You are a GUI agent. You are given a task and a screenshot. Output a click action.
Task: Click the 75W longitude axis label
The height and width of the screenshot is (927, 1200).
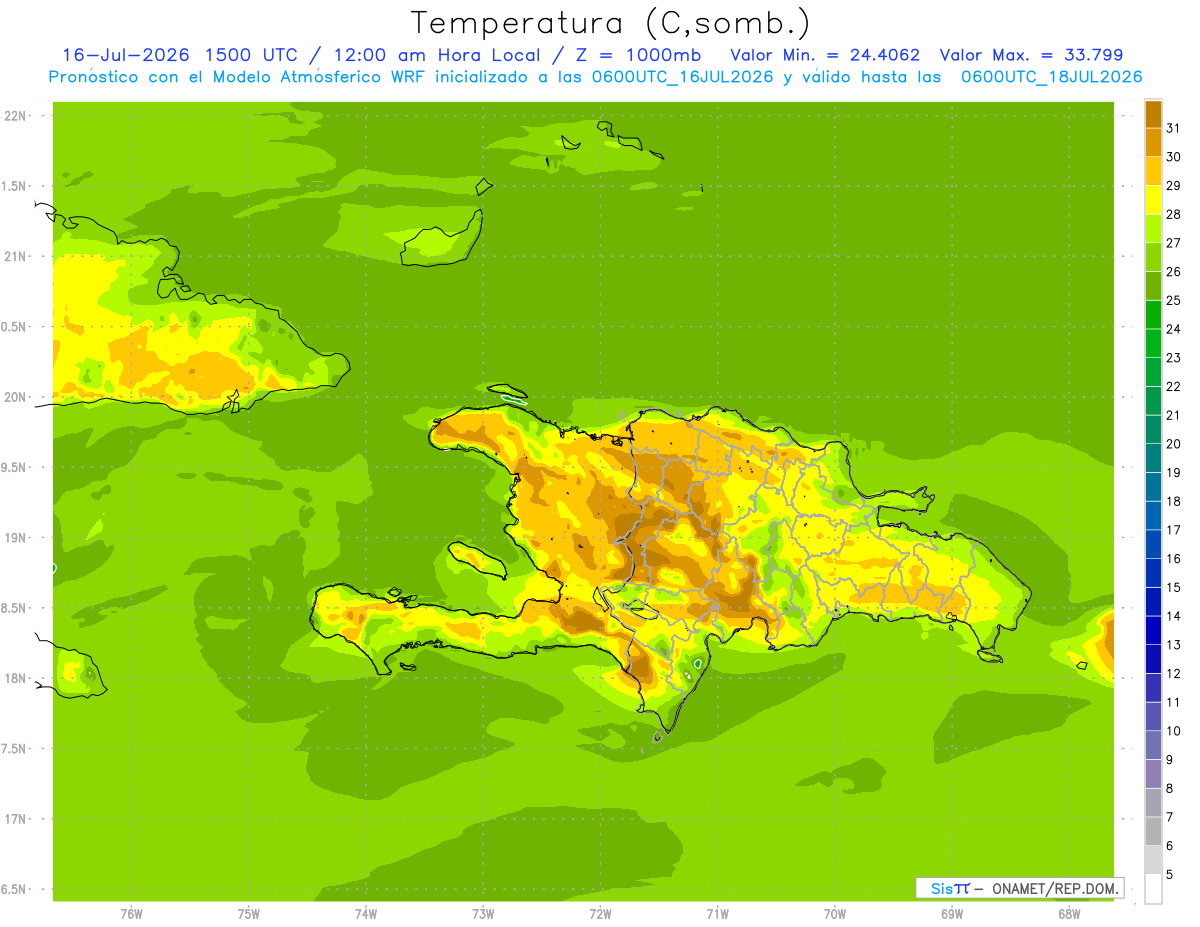click(249, 913)
